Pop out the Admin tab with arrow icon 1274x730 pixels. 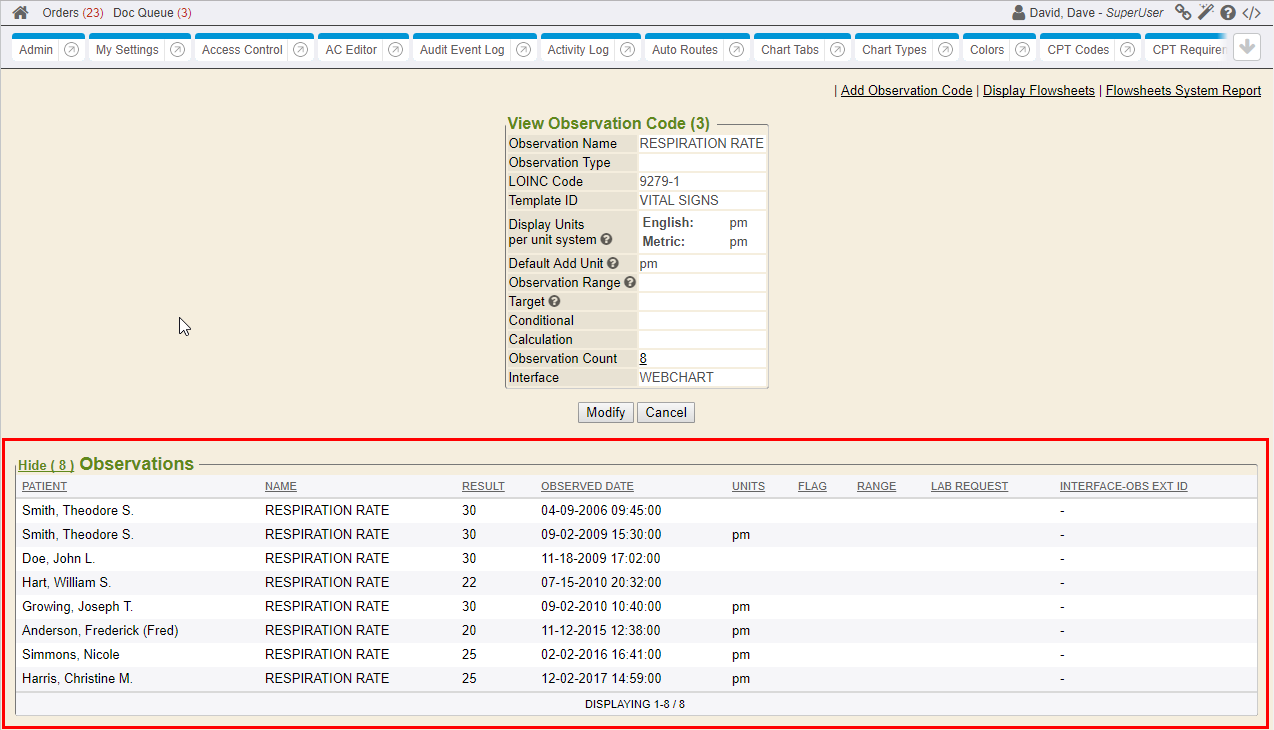[x=71, y=50]
